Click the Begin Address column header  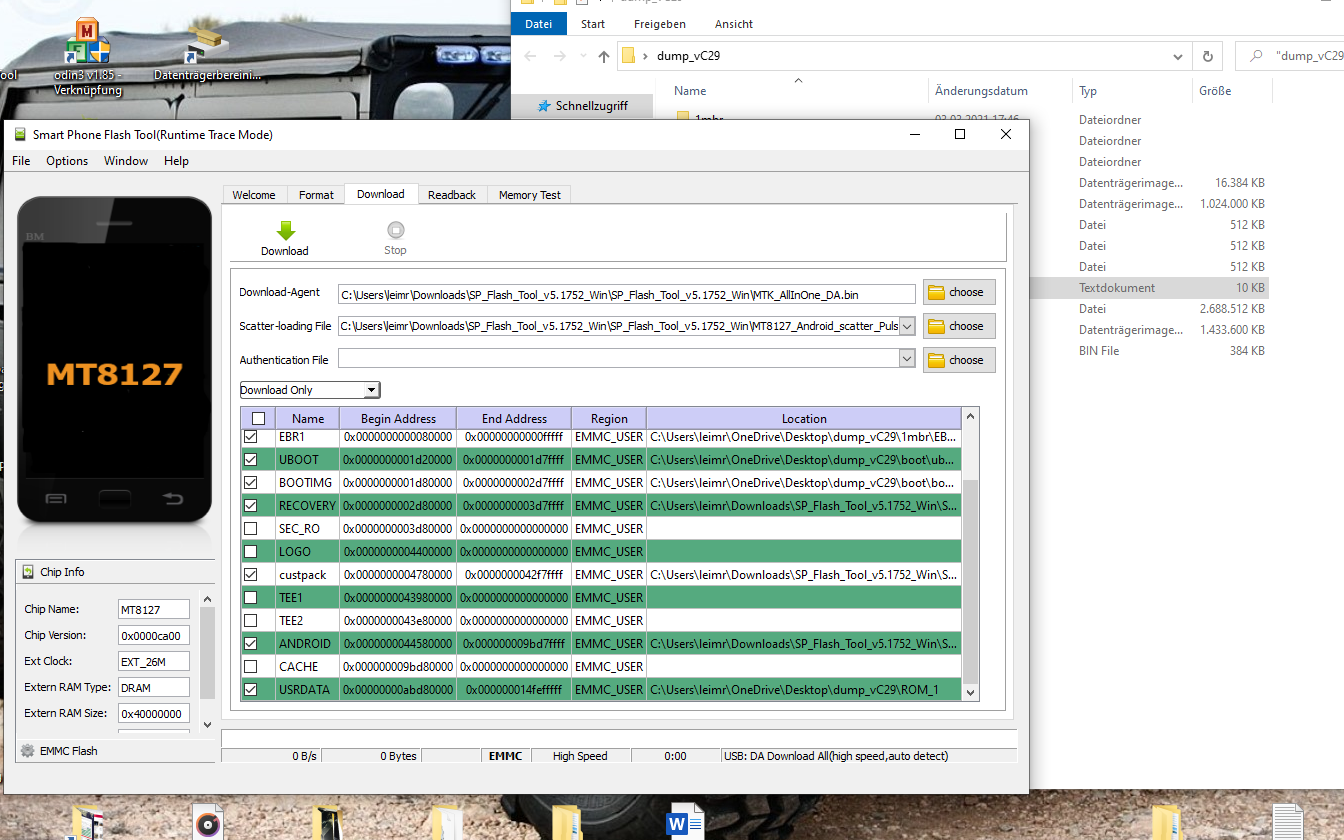(x=398, y=419)
